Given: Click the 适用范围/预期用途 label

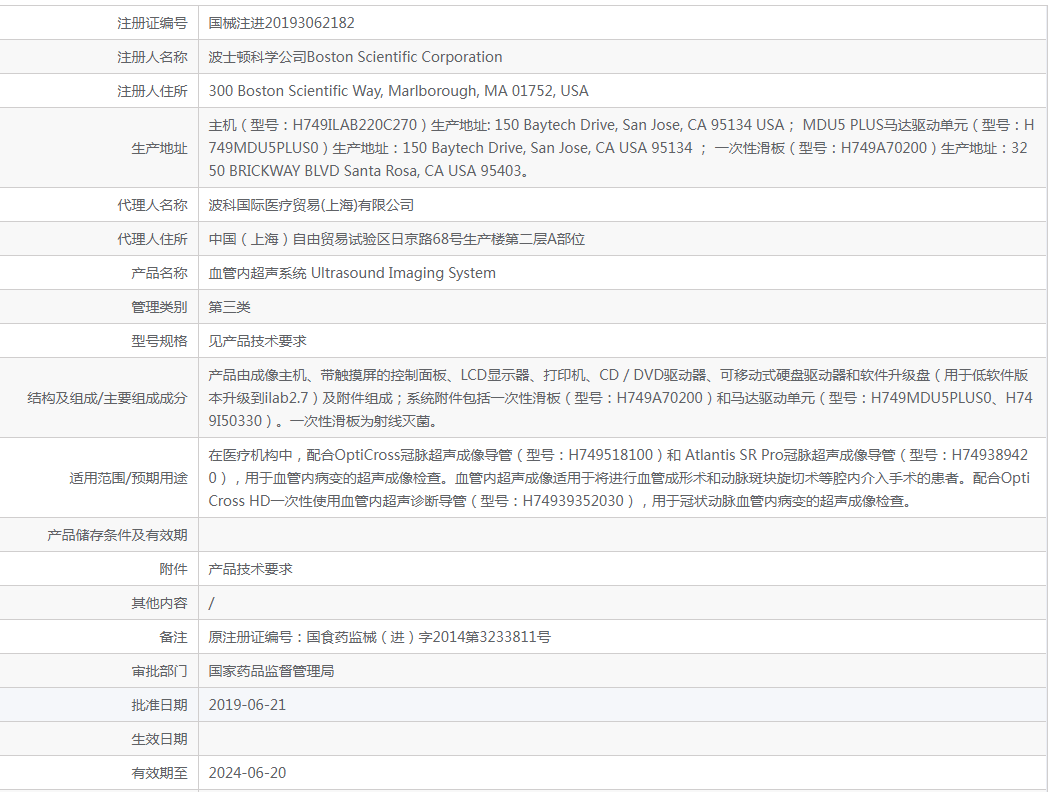Looking at the screenshot, I should click(128, 478).
